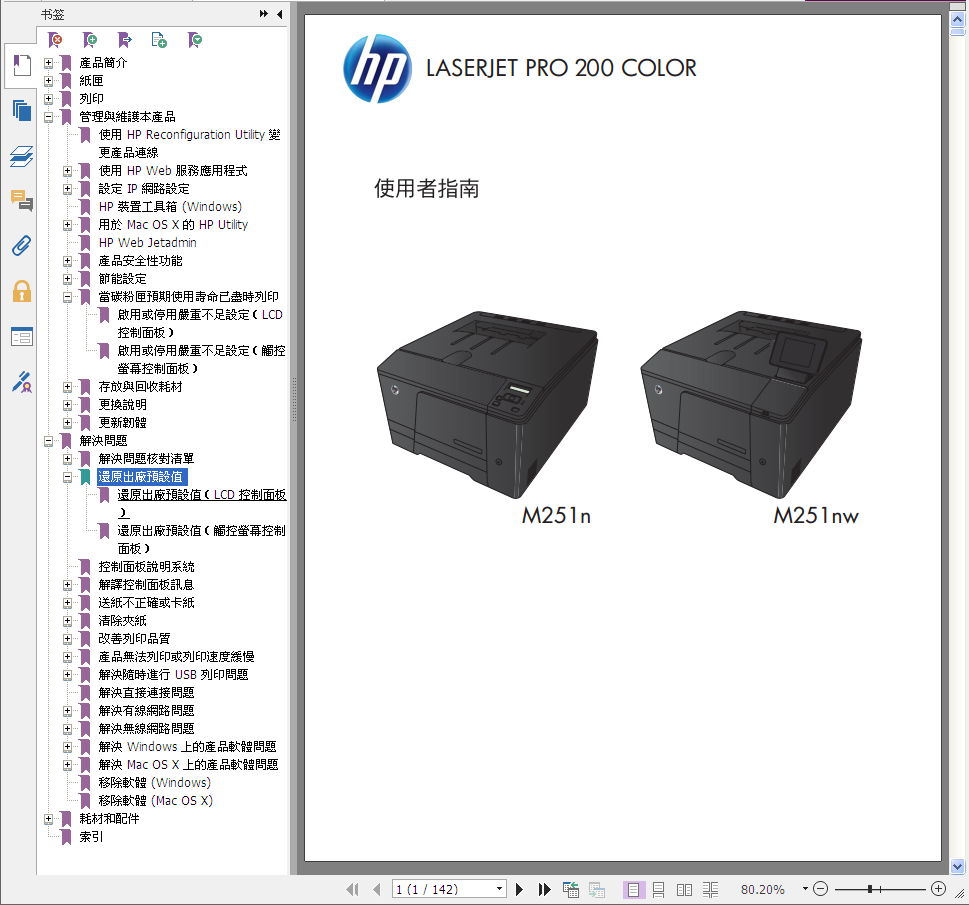This screenshot has height=905, width=969.
Task: Expand the 紙匣 bookmark
Action: pyautogui.click(x=48, y=81)
